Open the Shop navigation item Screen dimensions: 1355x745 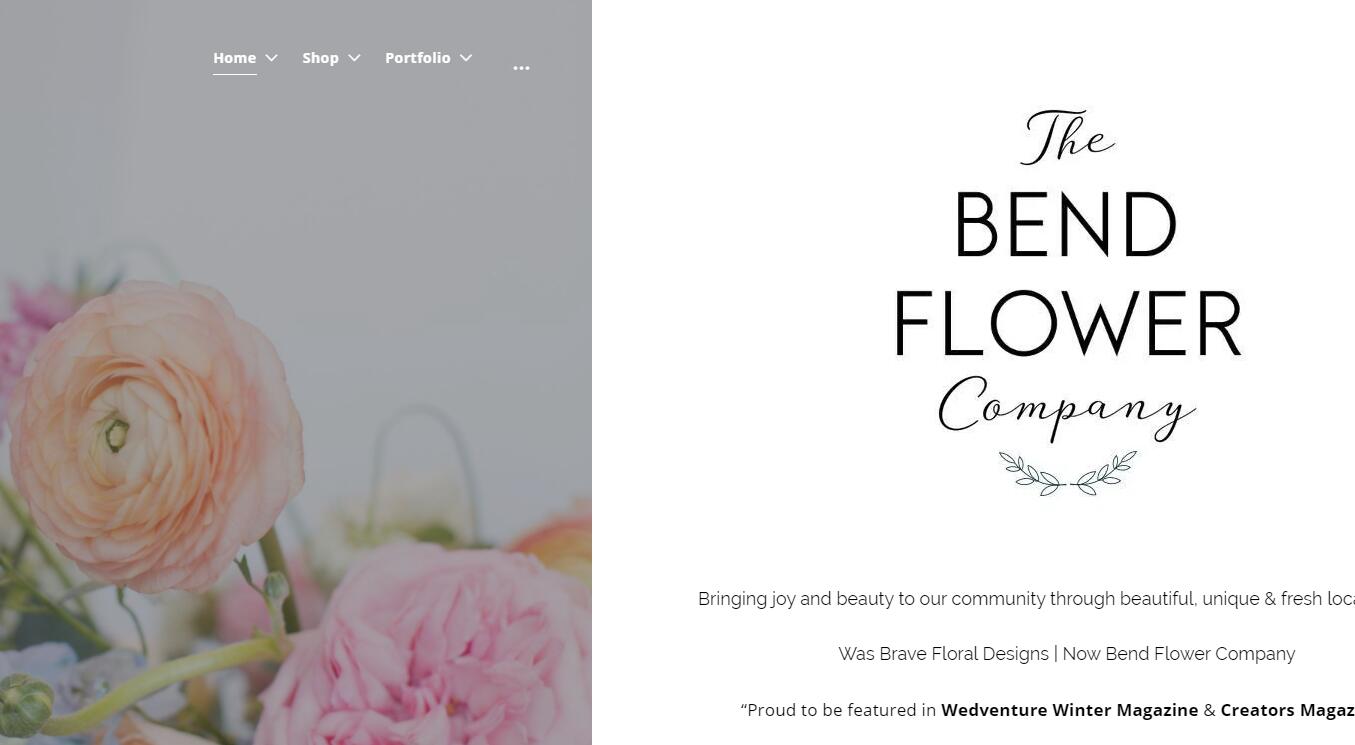(x=320, y=58)
